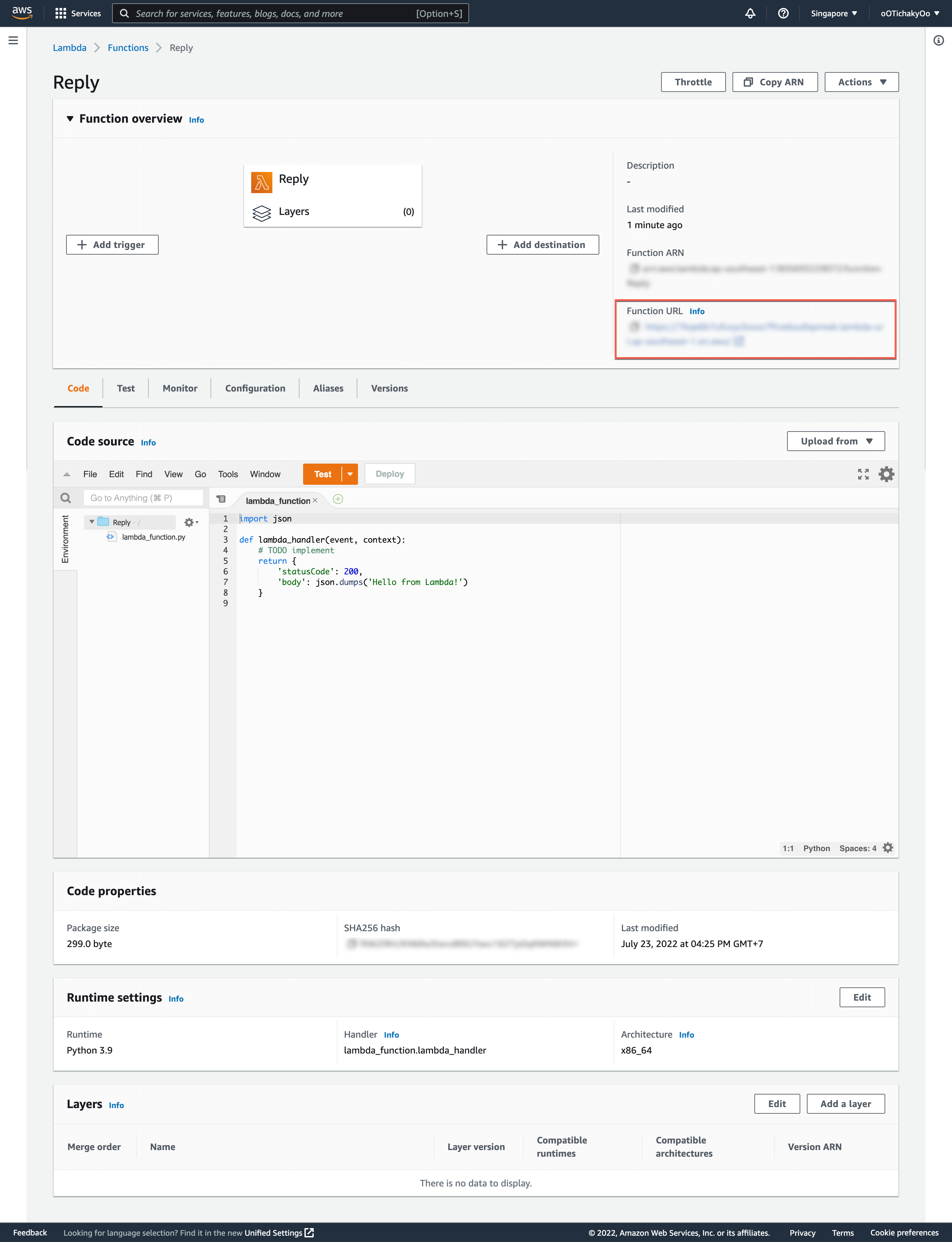This screenshot has height=1242, width=952.
Task: Deploy the lambda function code
Action: [x=389, y=473]
